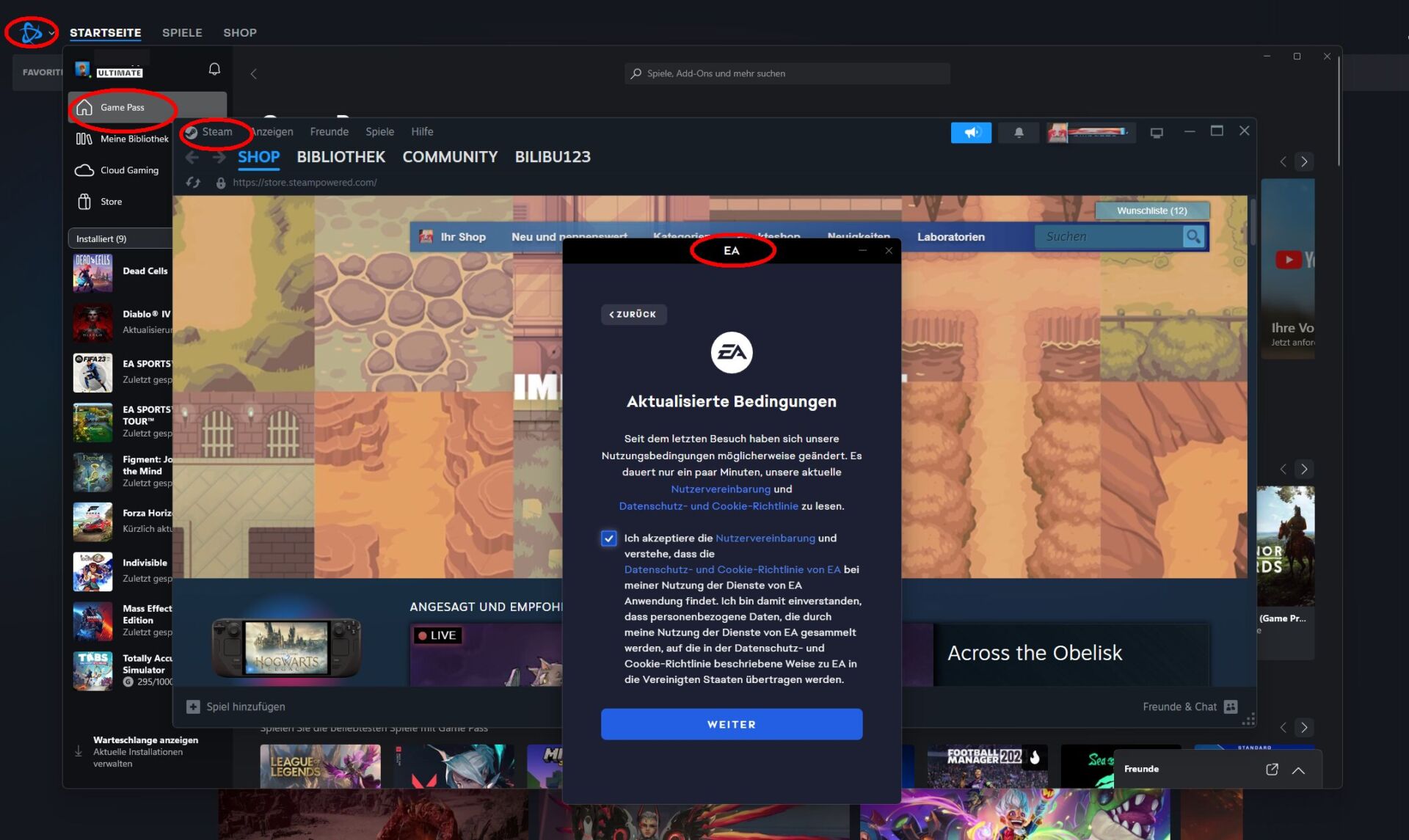
Task: Select Diablo IV in installed games
Action: coord(122,322)
